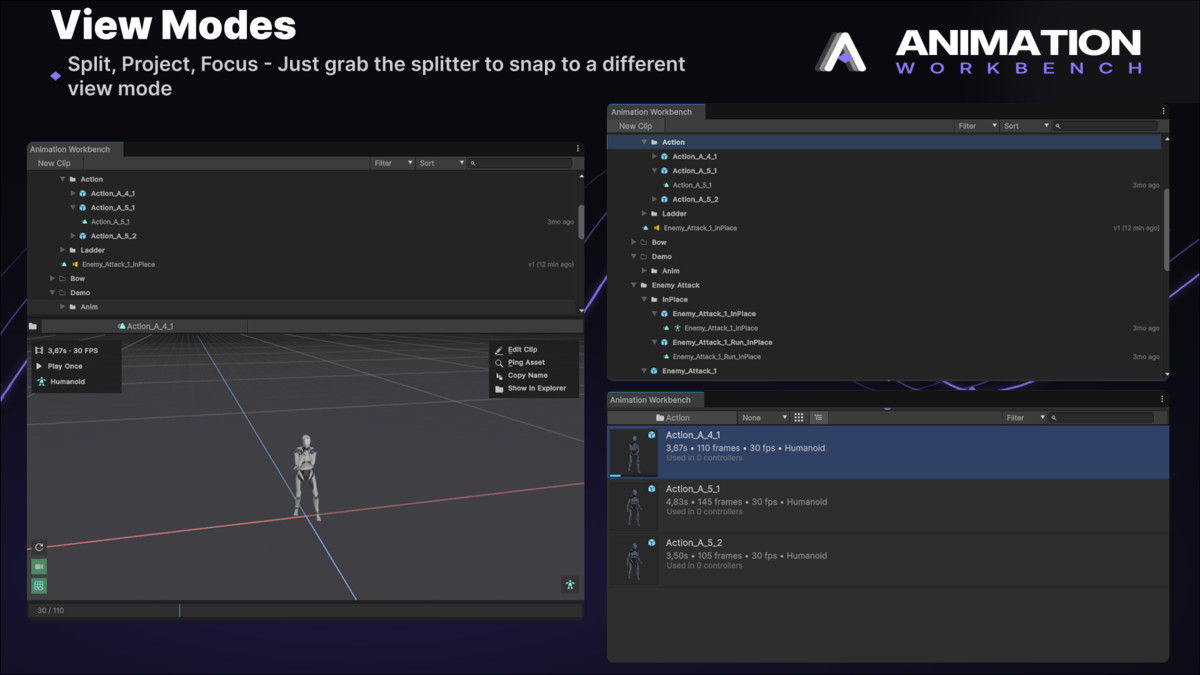
Task: Click New Clip button in left window
Action: (x=54, y=163)
